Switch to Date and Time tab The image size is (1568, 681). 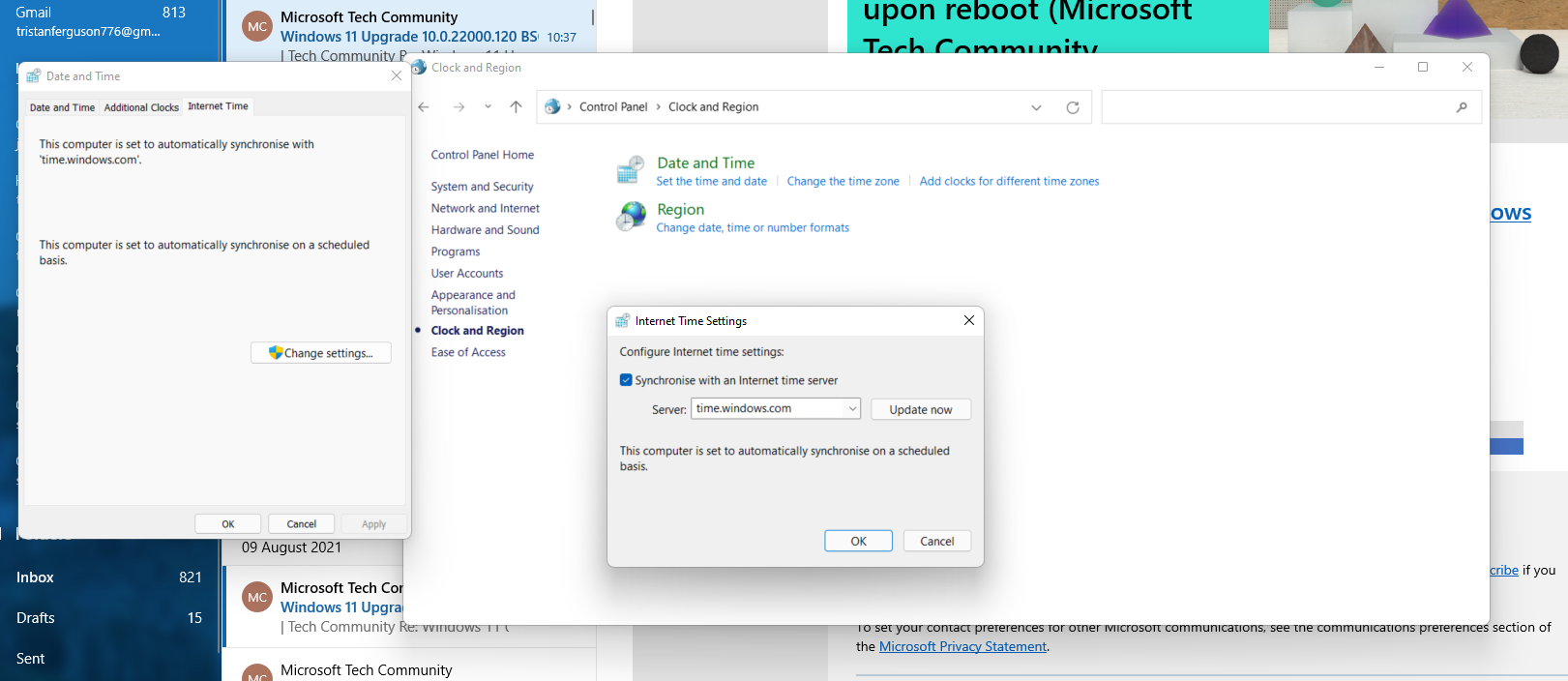click(x=62, y=107)
